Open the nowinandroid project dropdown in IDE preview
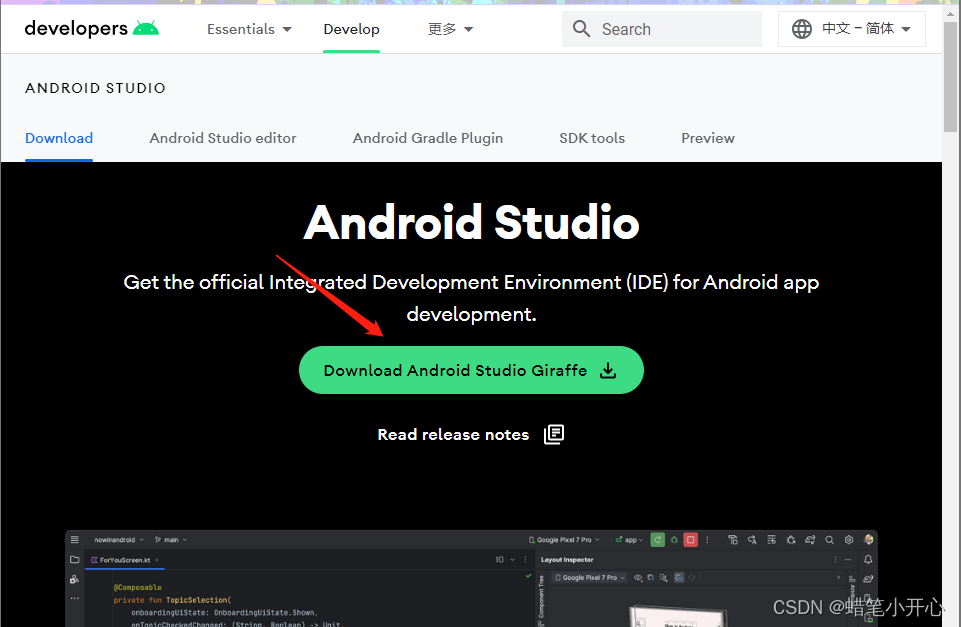The height and width of the screenshot is (627, 961). click(x=119, y=540)
